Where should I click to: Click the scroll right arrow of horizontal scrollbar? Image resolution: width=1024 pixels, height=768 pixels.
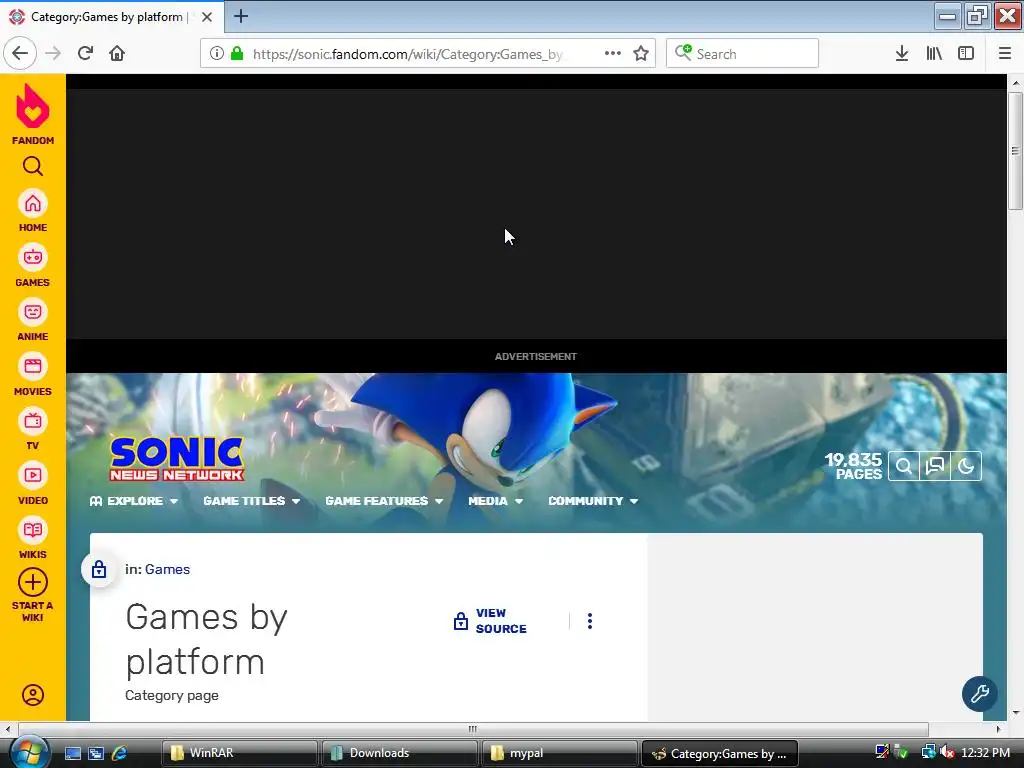coord(998,729)
